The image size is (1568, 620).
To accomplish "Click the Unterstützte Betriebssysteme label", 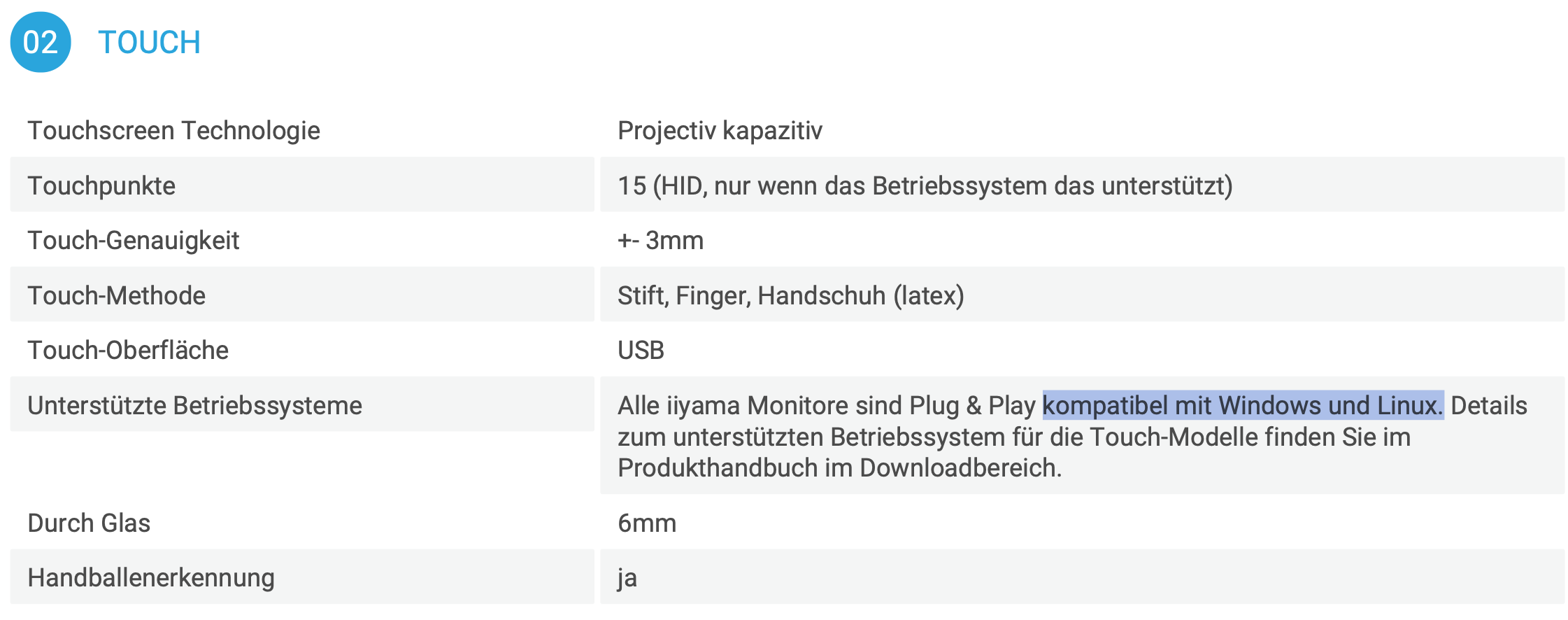I will (194, 406).
